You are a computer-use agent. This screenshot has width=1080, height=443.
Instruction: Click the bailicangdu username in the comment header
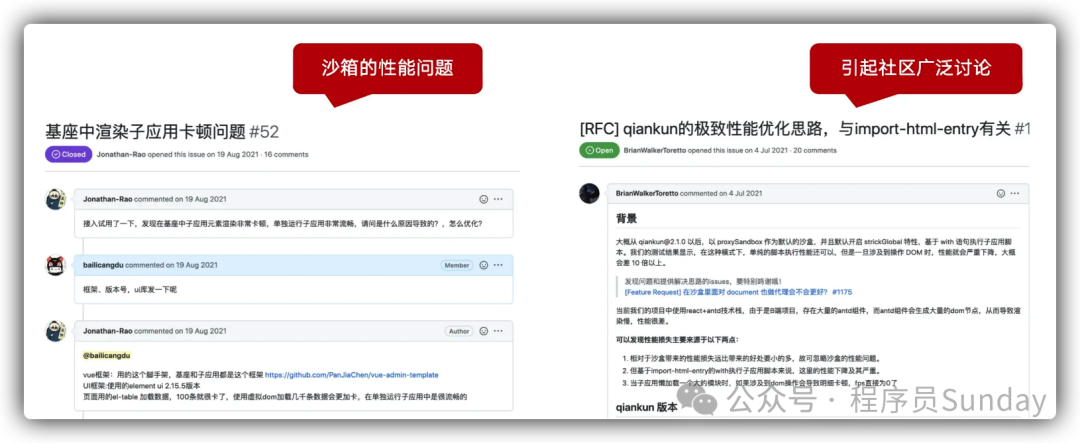click(103, 265)
